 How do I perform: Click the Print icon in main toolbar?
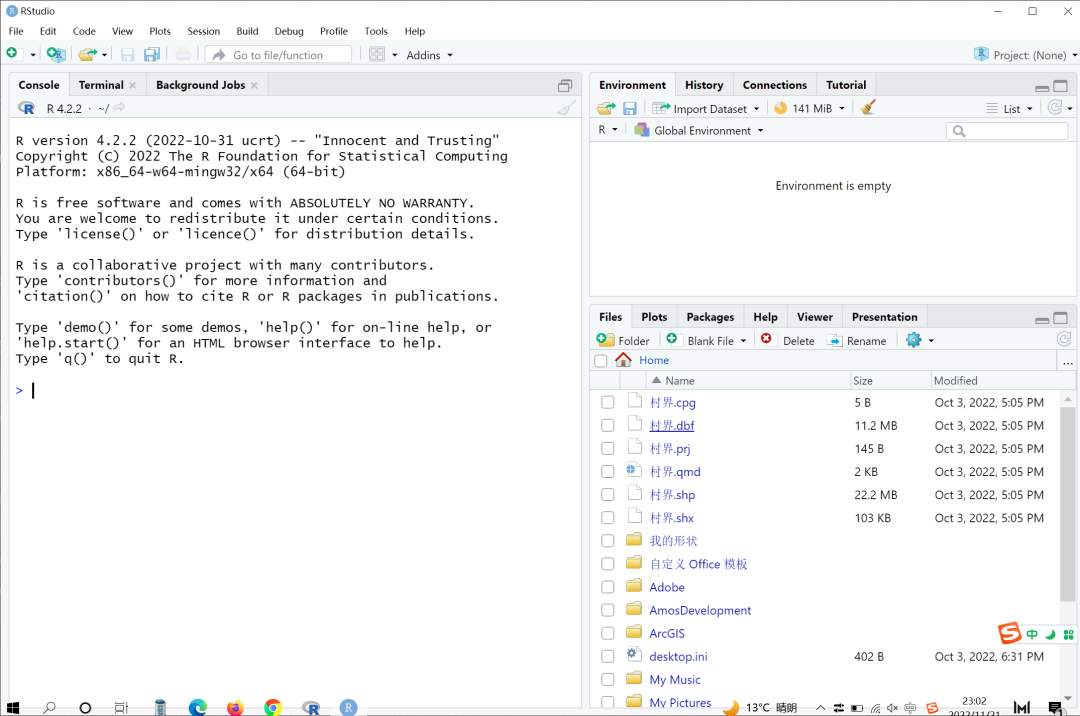click(183, 54)
